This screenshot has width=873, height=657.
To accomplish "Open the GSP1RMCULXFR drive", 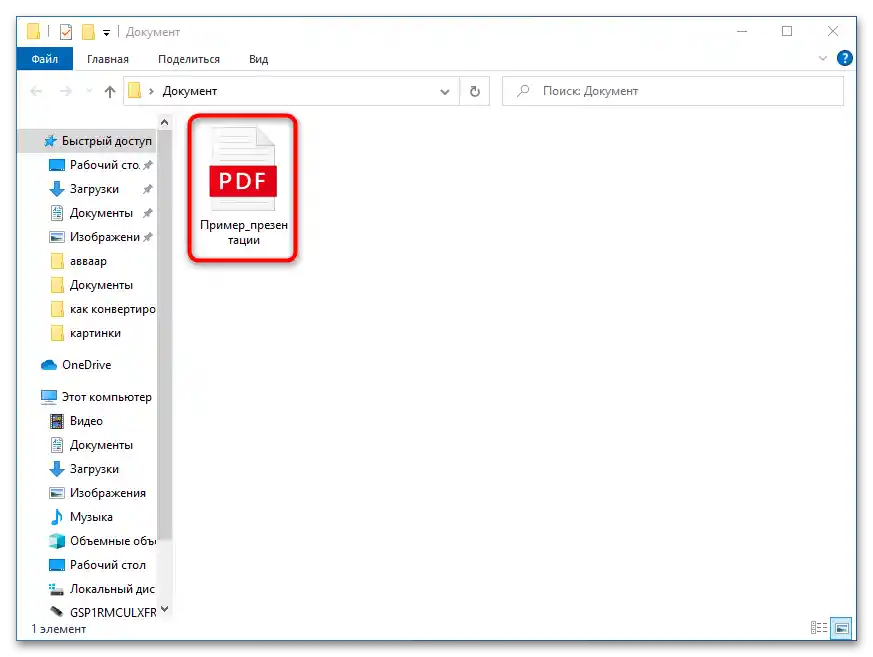I will [103, 612].
